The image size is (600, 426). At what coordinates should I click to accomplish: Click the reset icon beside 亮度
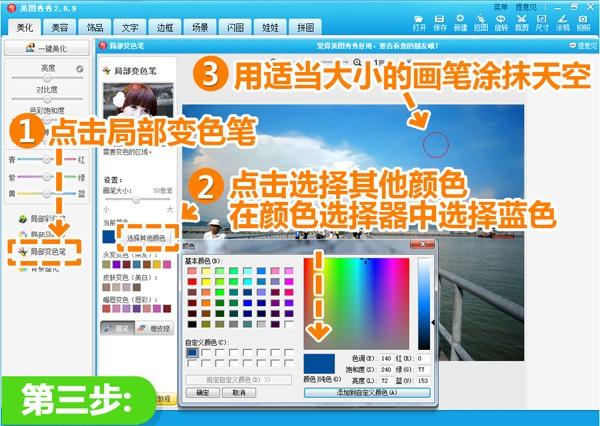[x=80, y=69]
